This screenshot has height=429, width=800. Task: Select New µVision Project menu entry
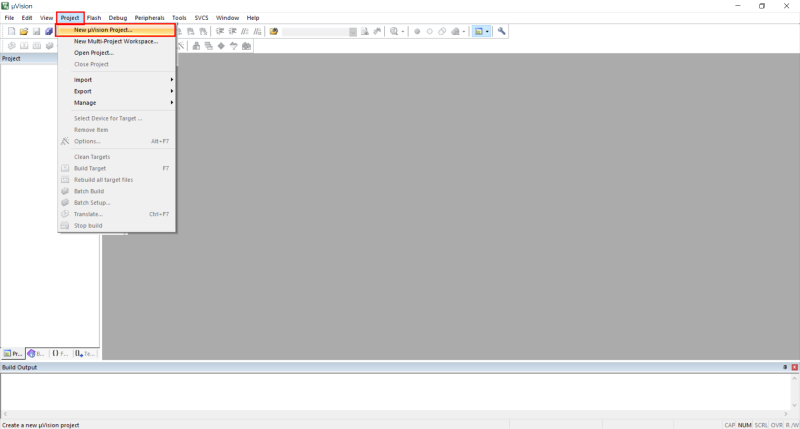pyautogui.click(x=116, y=30)
